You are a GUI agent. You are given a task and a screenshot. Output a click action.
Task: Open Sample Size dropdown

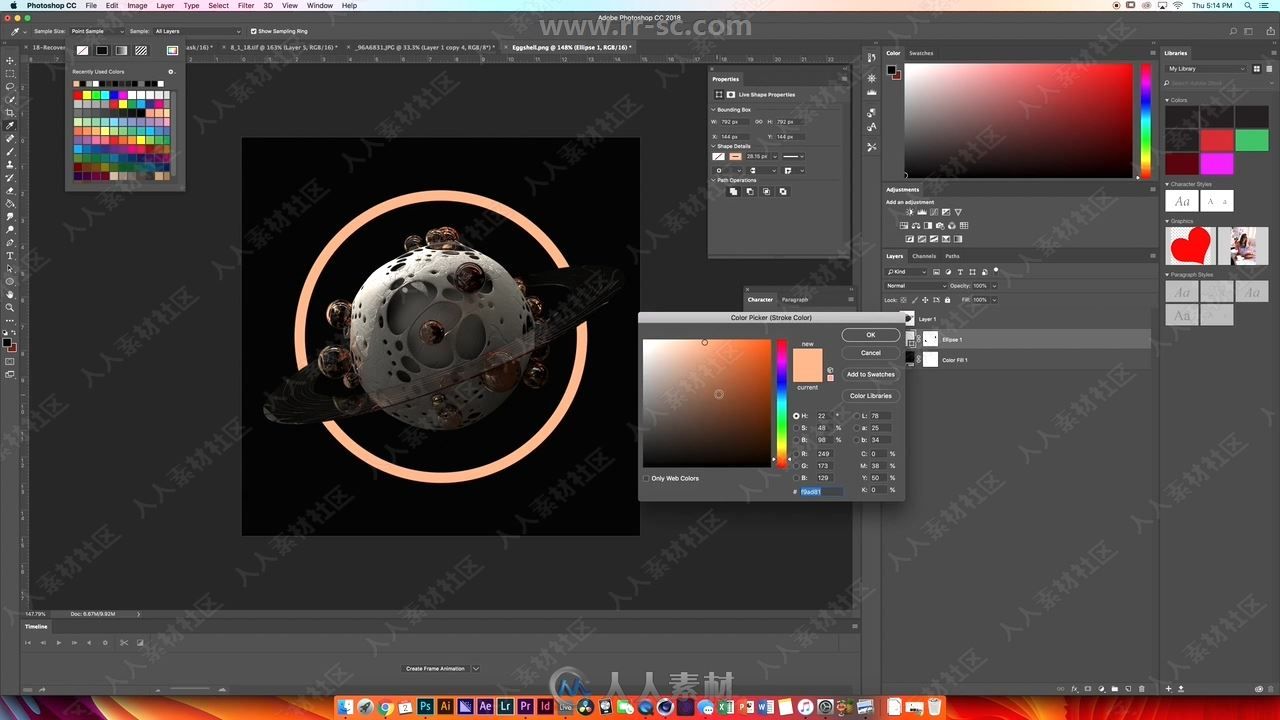tap(96, 31)
